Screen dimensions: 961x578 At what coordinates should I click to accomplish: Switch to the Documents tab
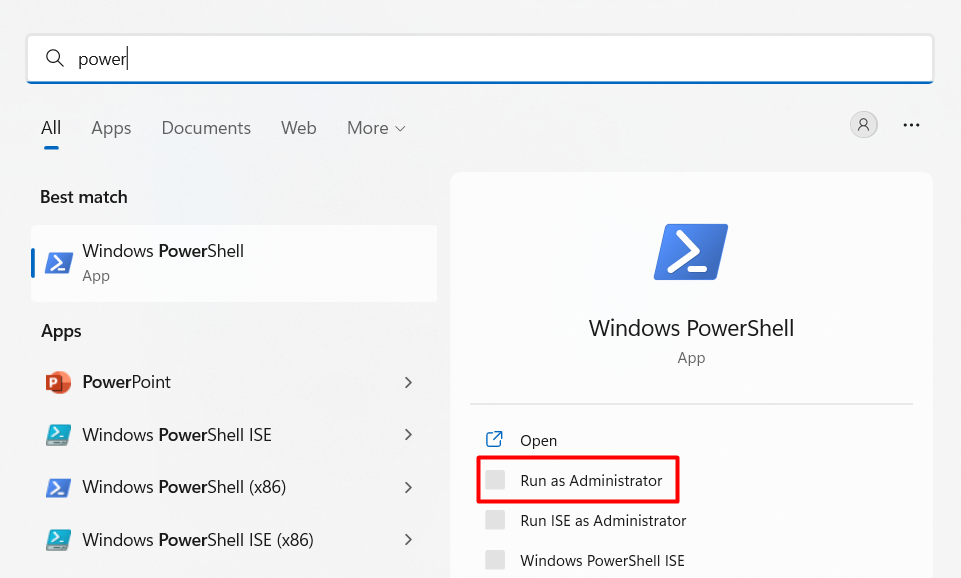[x=206, y=128]
